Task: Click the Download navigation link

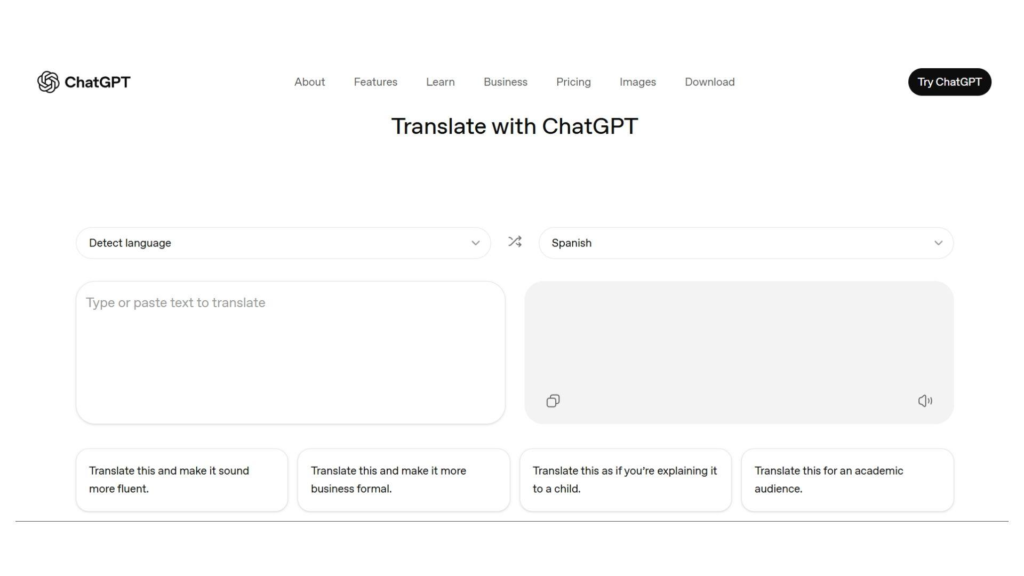Action: [x=709, y=82]
